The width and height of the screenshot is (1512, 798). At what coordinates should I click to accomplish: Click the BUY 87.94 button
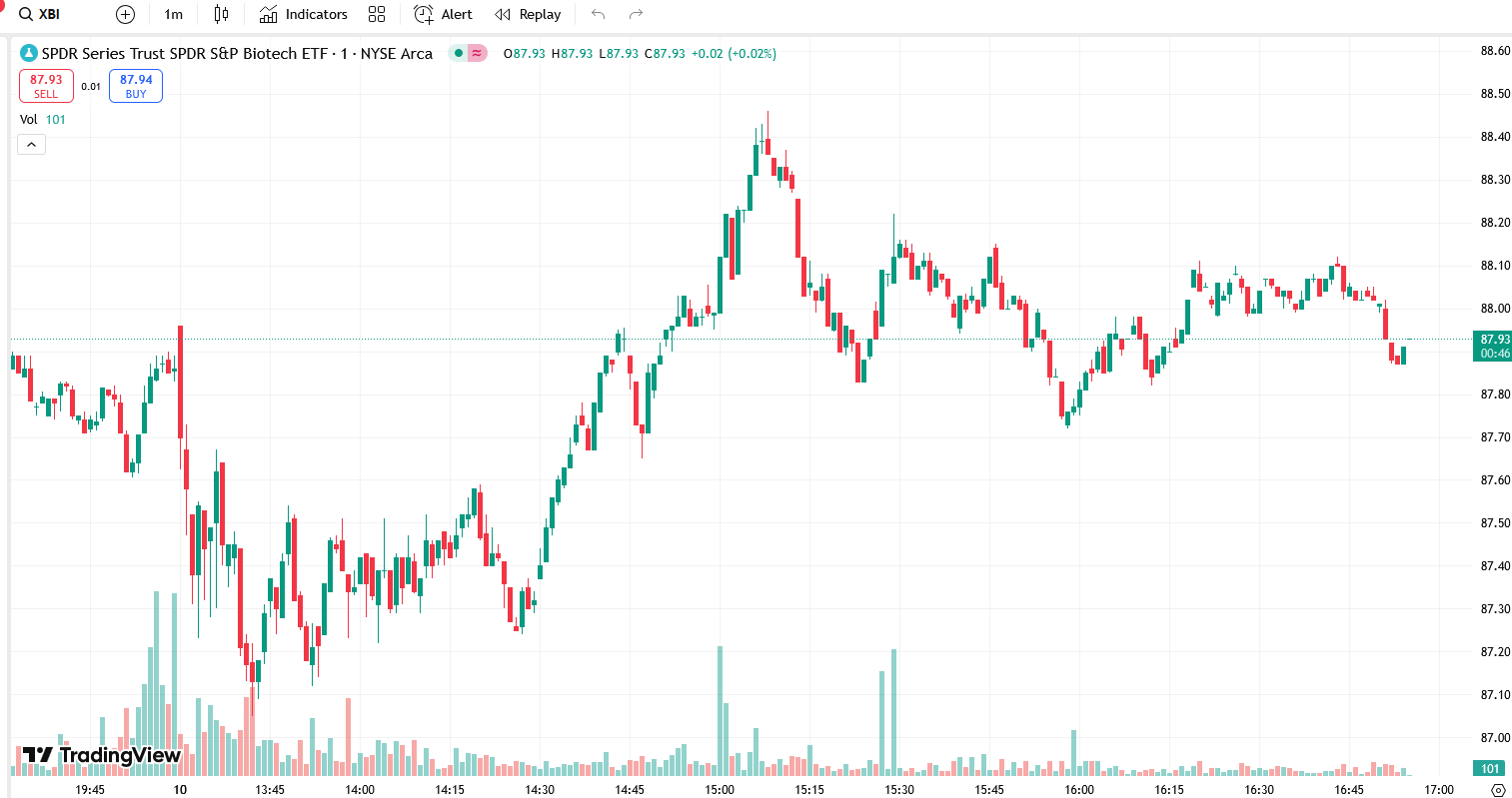click(x=136, y=86)
